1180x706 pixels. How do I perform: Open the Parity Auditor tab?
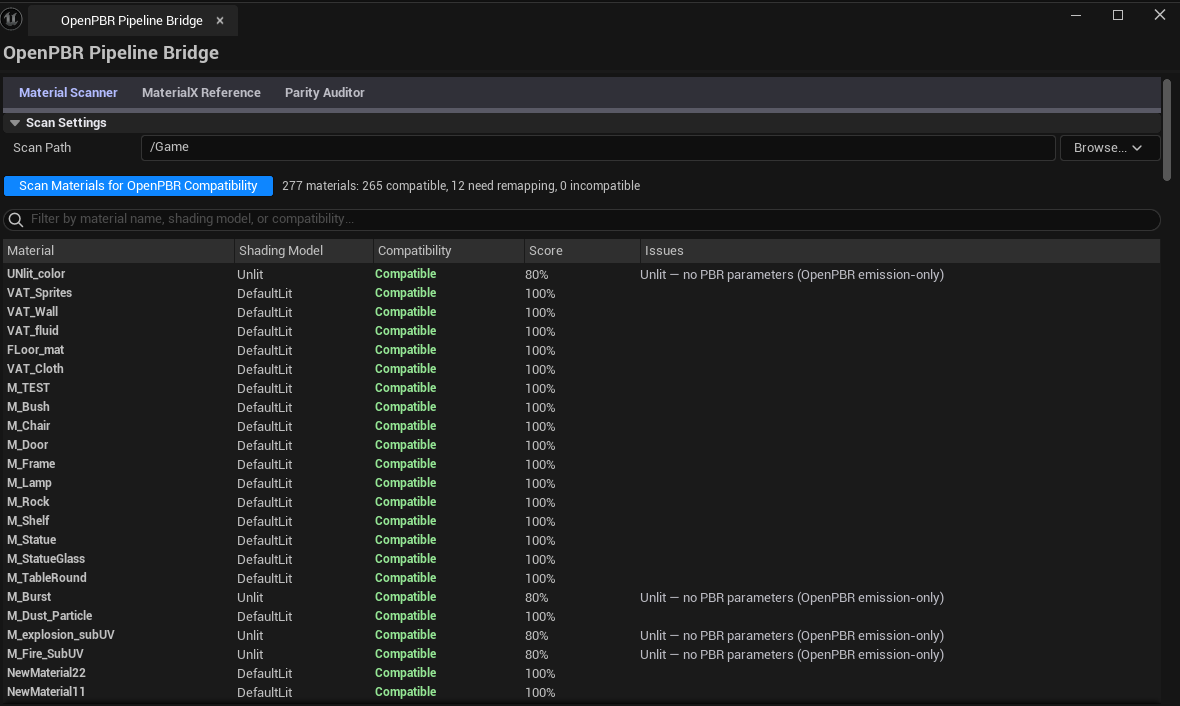click(324, 93)
